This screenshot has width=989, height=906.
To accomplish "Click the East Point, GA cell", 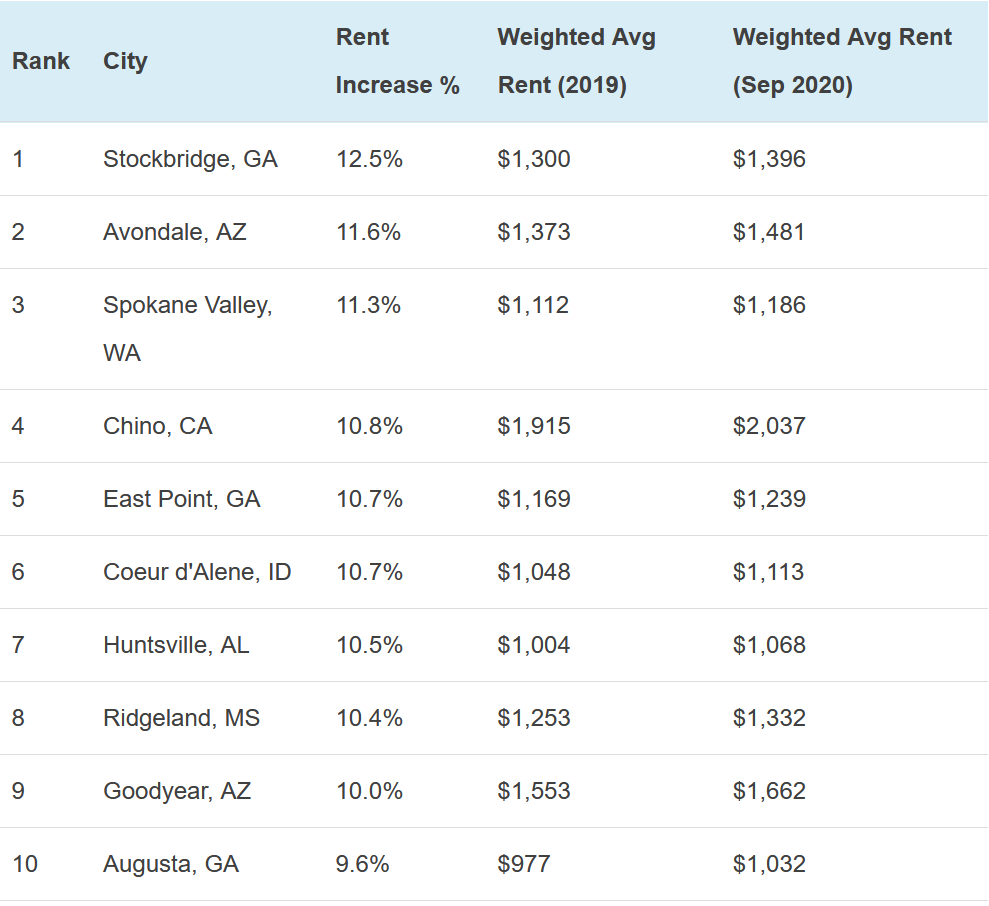I will (181, 499).
